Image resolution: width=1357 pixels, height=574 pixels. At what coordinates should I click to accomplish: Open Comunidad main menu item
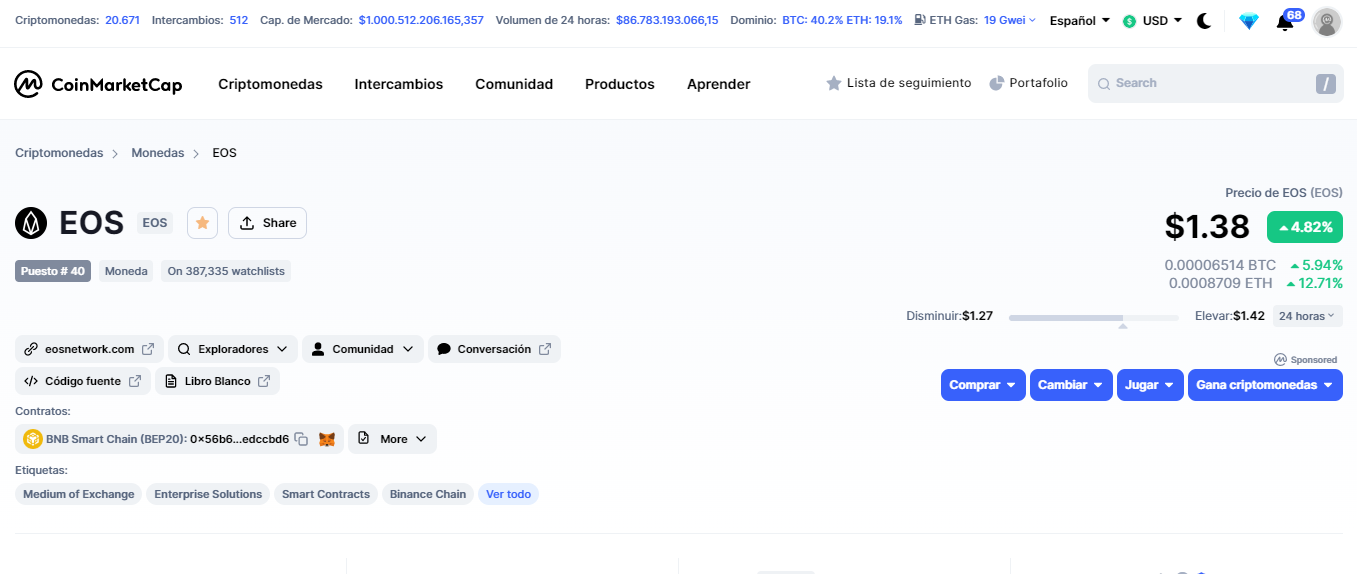[514, 84]
